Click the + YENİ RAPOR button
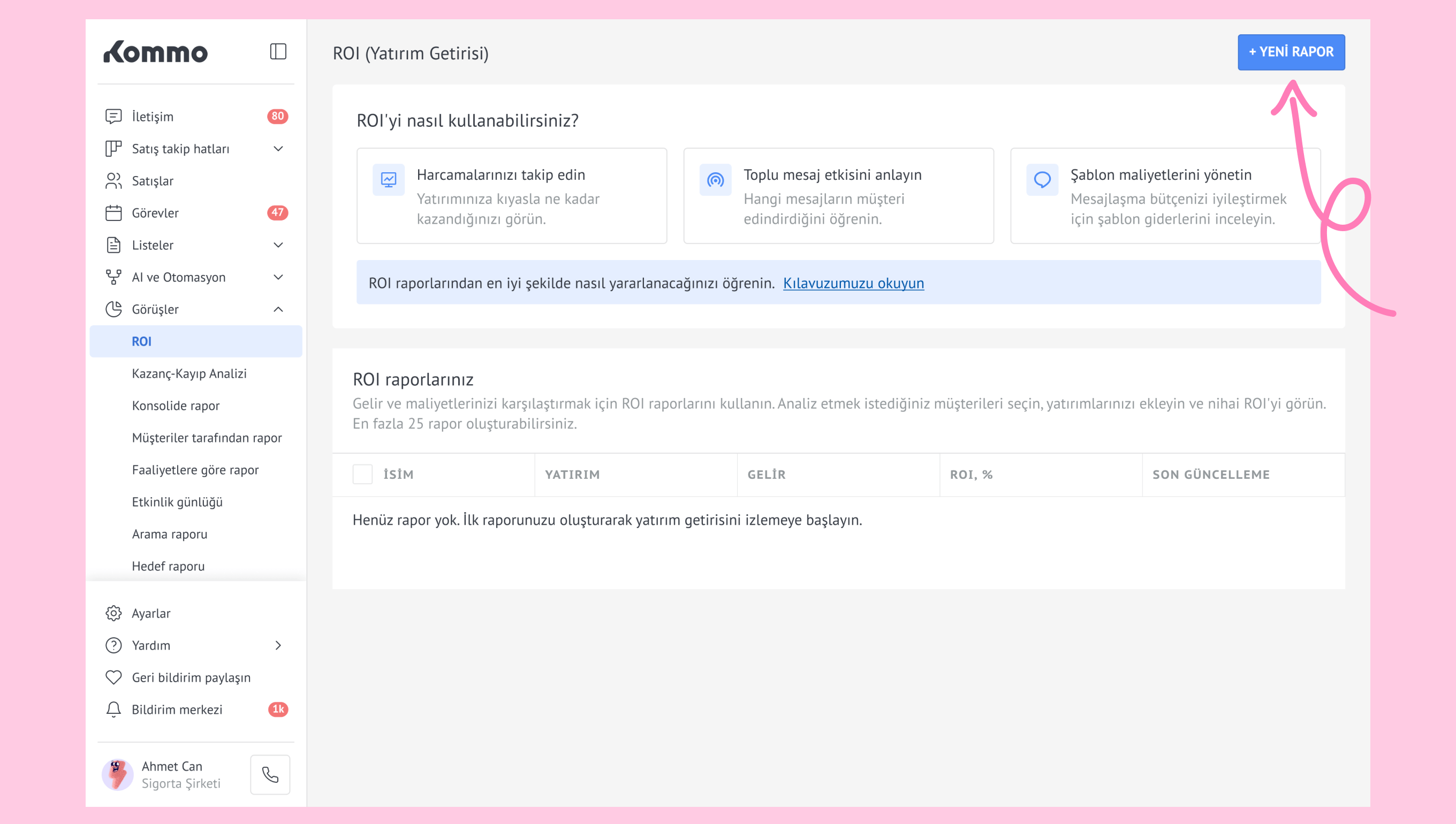The image size is (1456, 824). point(1291,52)
